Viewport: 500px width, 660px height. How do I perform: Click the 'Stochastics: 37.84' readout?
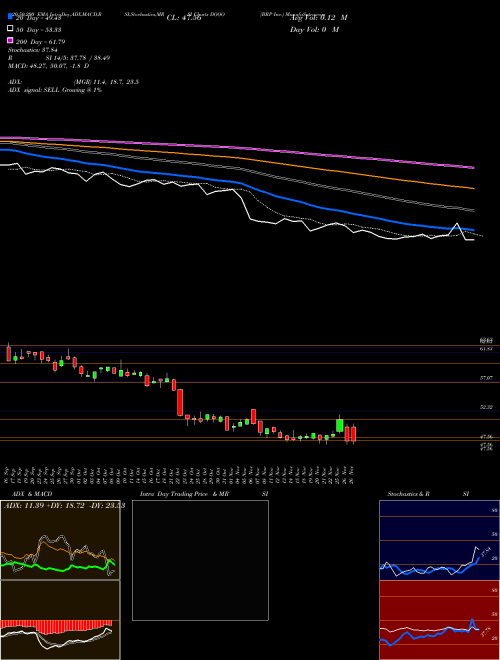pyautogui.click(x=33, y=50)
